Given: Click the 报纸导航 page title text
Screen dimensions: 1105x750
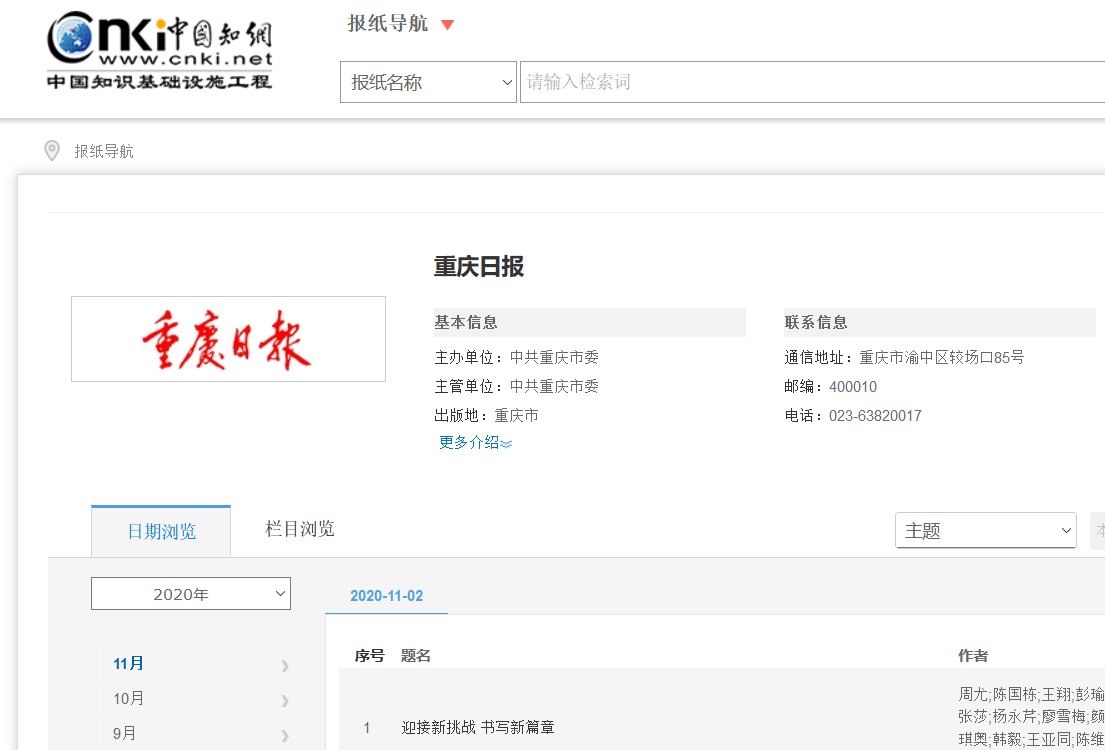Looking at the screenshot, I should click(x=388, y=23).
